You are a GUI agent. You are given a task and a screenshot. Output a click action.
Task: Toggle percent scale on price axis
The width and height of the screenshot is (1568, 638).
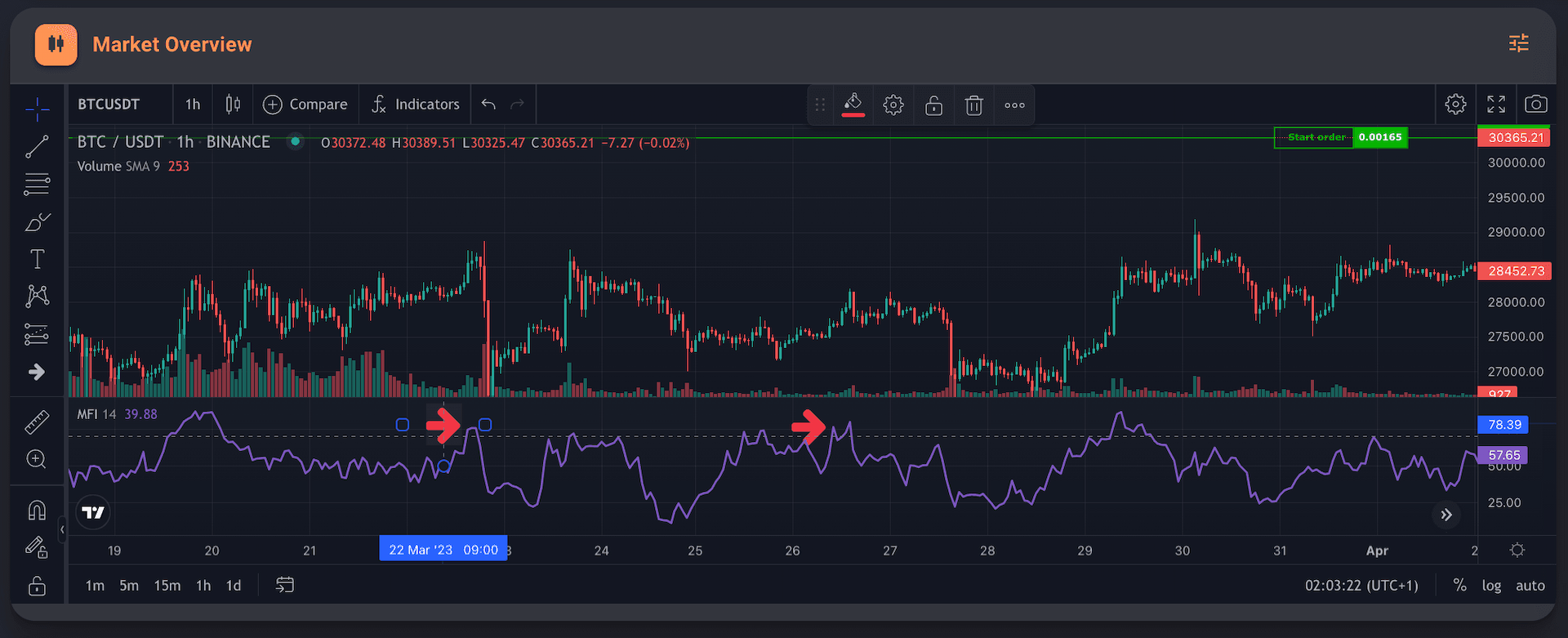pos(1459,586)
